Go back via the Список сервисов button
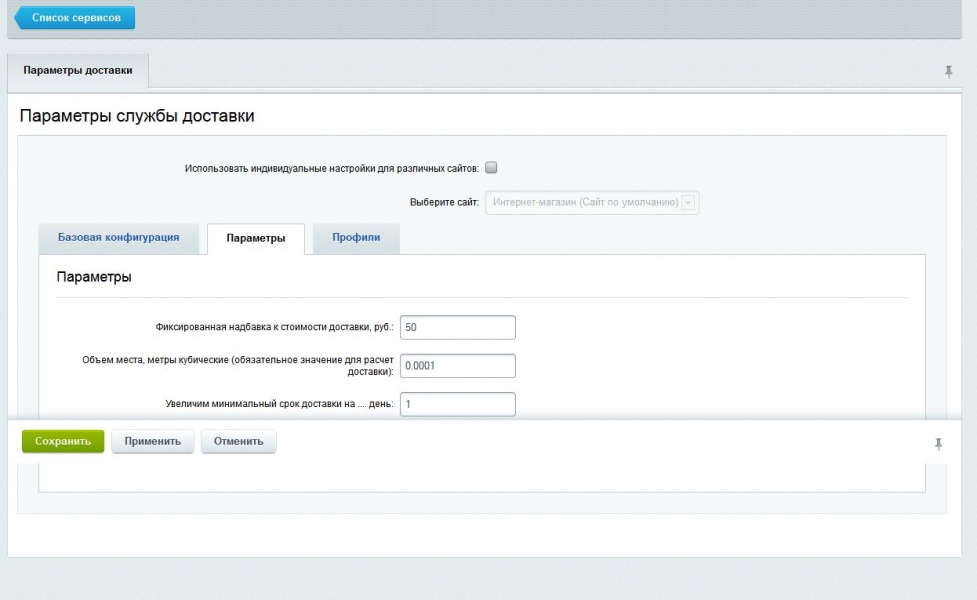Viewport: 977px width, 600px height. 75,17
